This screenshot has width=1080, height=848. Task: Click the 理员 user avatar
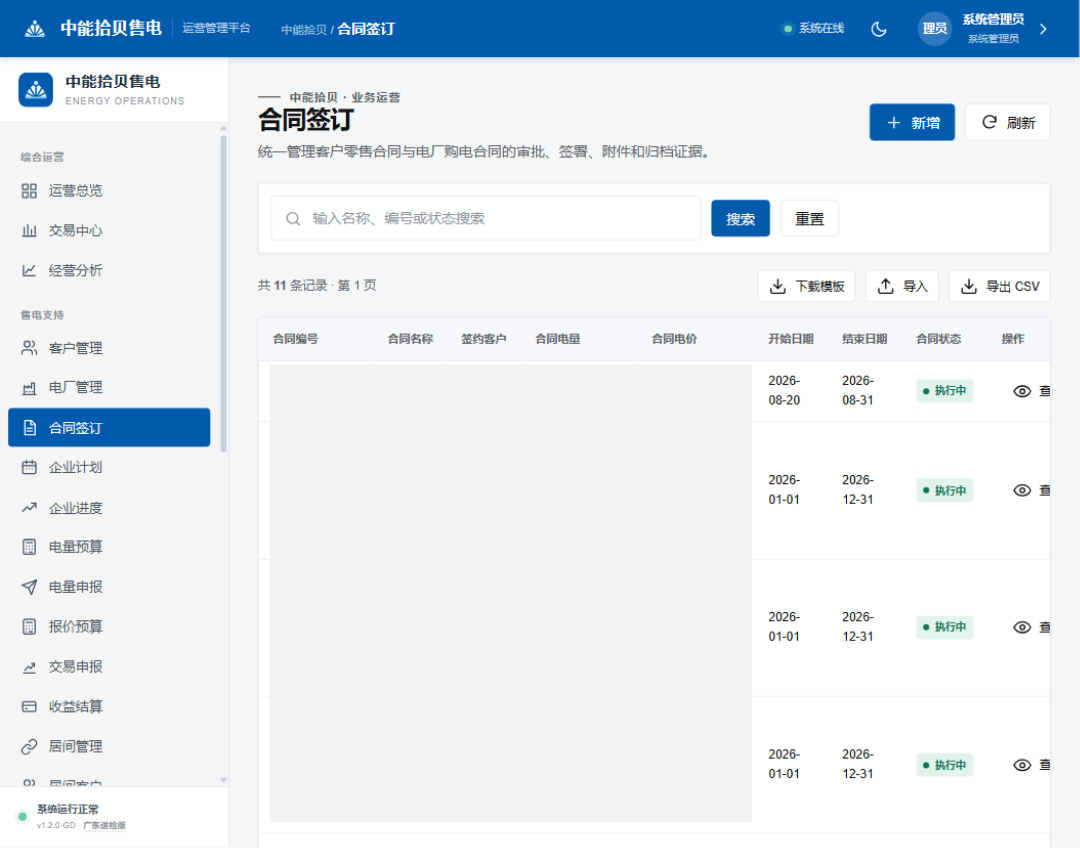click(935, 29)
